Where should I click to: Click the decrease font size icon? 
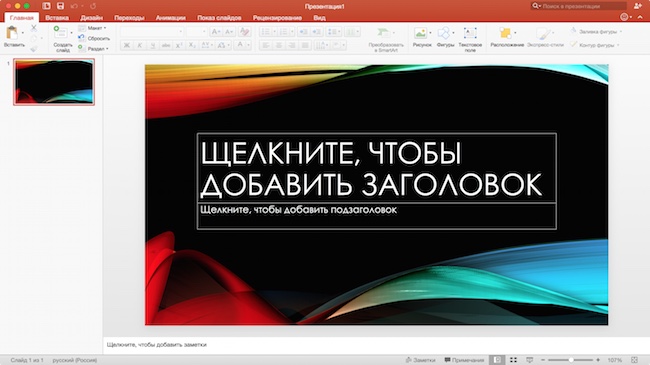point(229,32)
